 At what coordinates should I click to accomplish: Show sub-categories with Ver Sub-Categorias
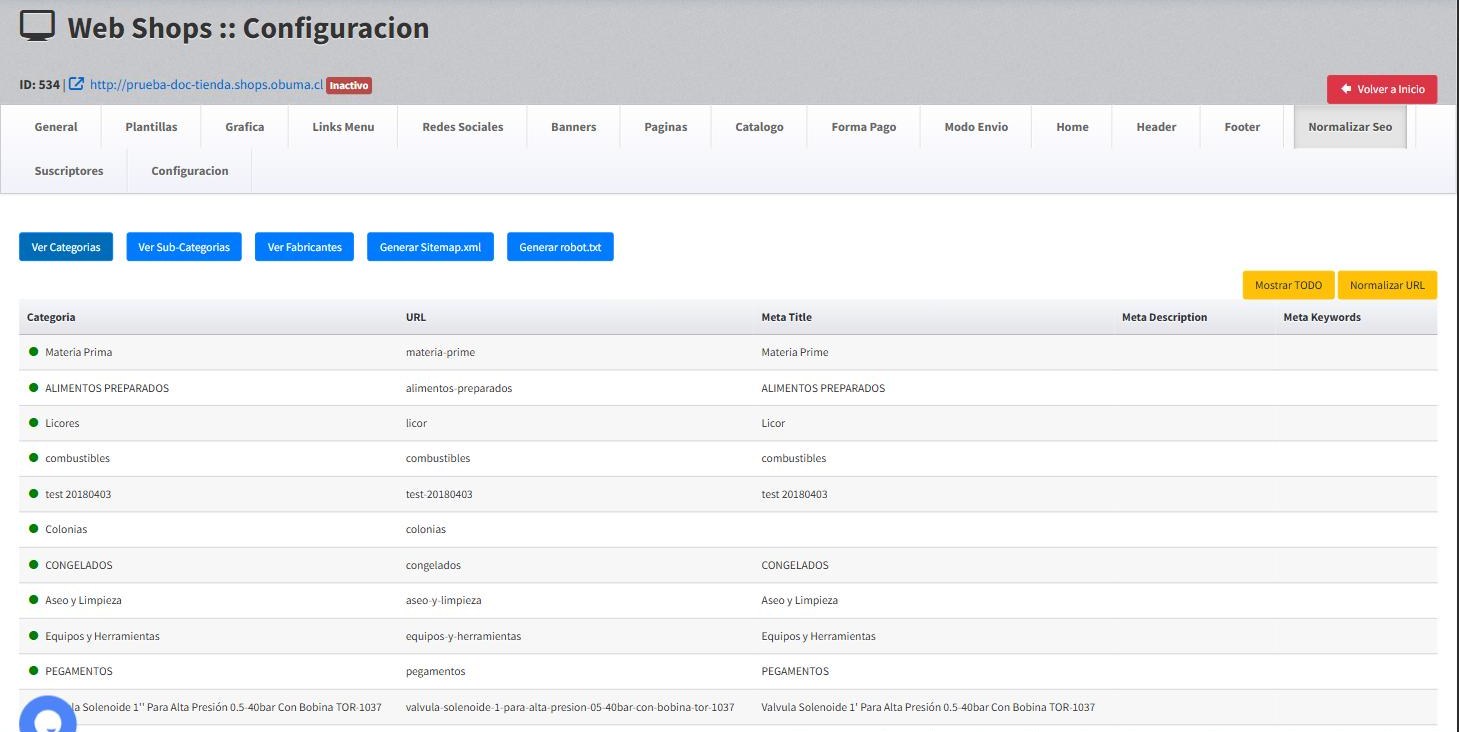(x=184, y=247)
